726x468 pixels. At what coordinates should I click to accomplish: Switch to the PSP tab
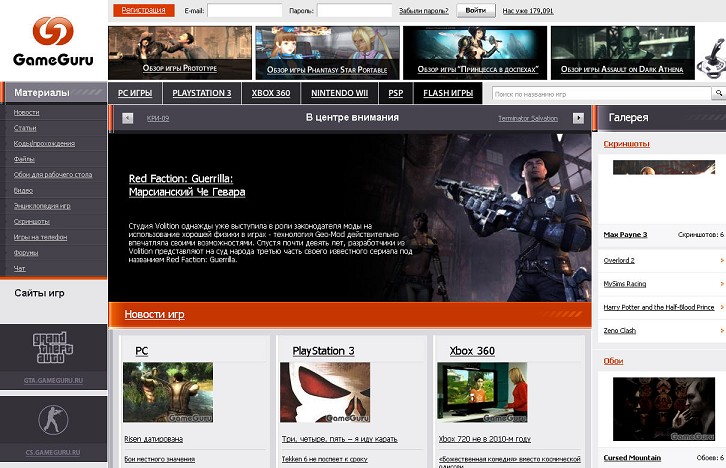point(395,93)
